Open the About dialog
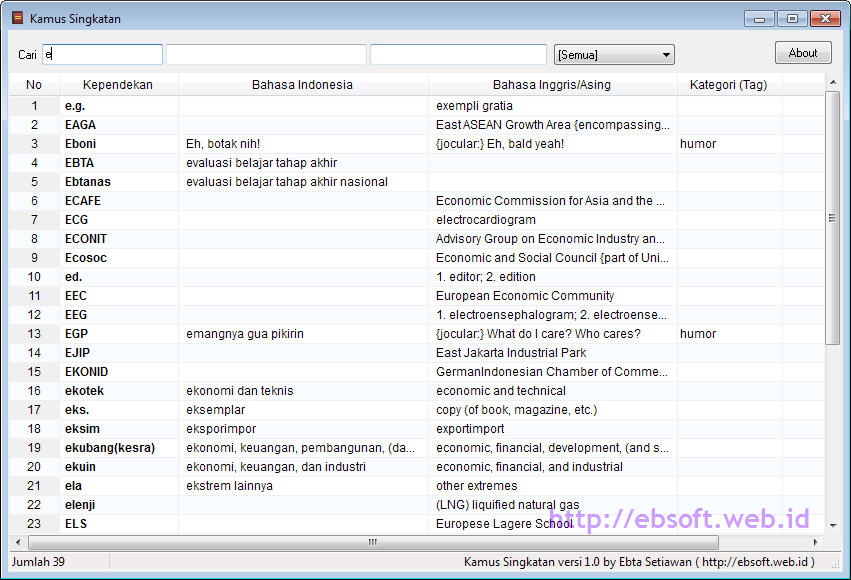Screen dimensions: 851x580 803,53
